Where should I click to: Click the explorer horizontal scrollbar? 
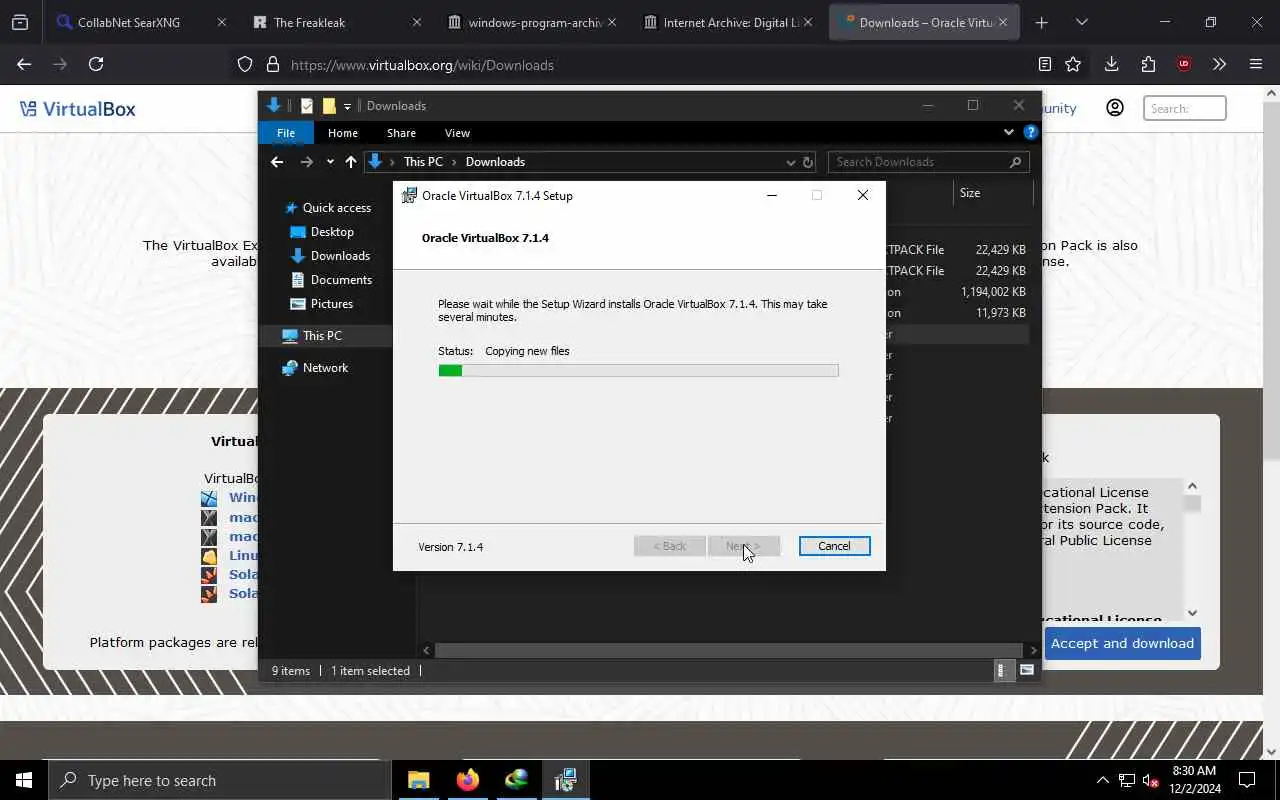click(730, 650)
